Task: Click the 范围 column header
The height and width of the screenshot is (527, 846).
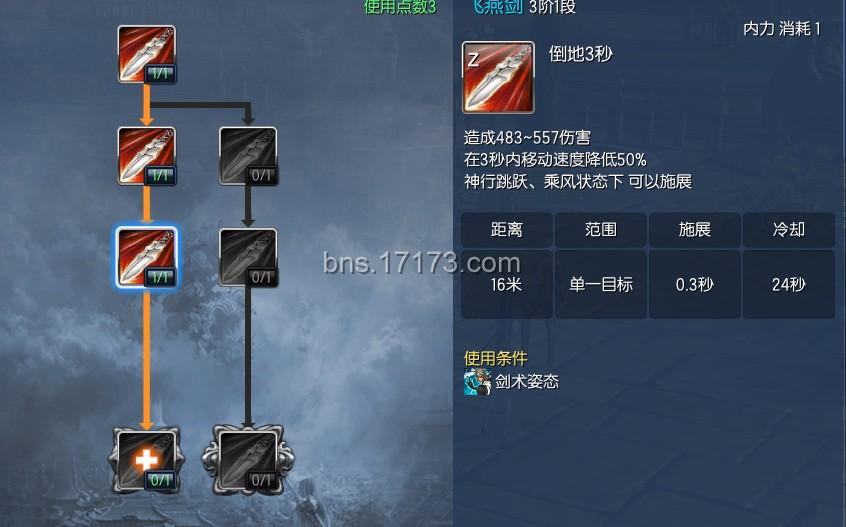Action: pyautogui.click(x=601, y=230)
